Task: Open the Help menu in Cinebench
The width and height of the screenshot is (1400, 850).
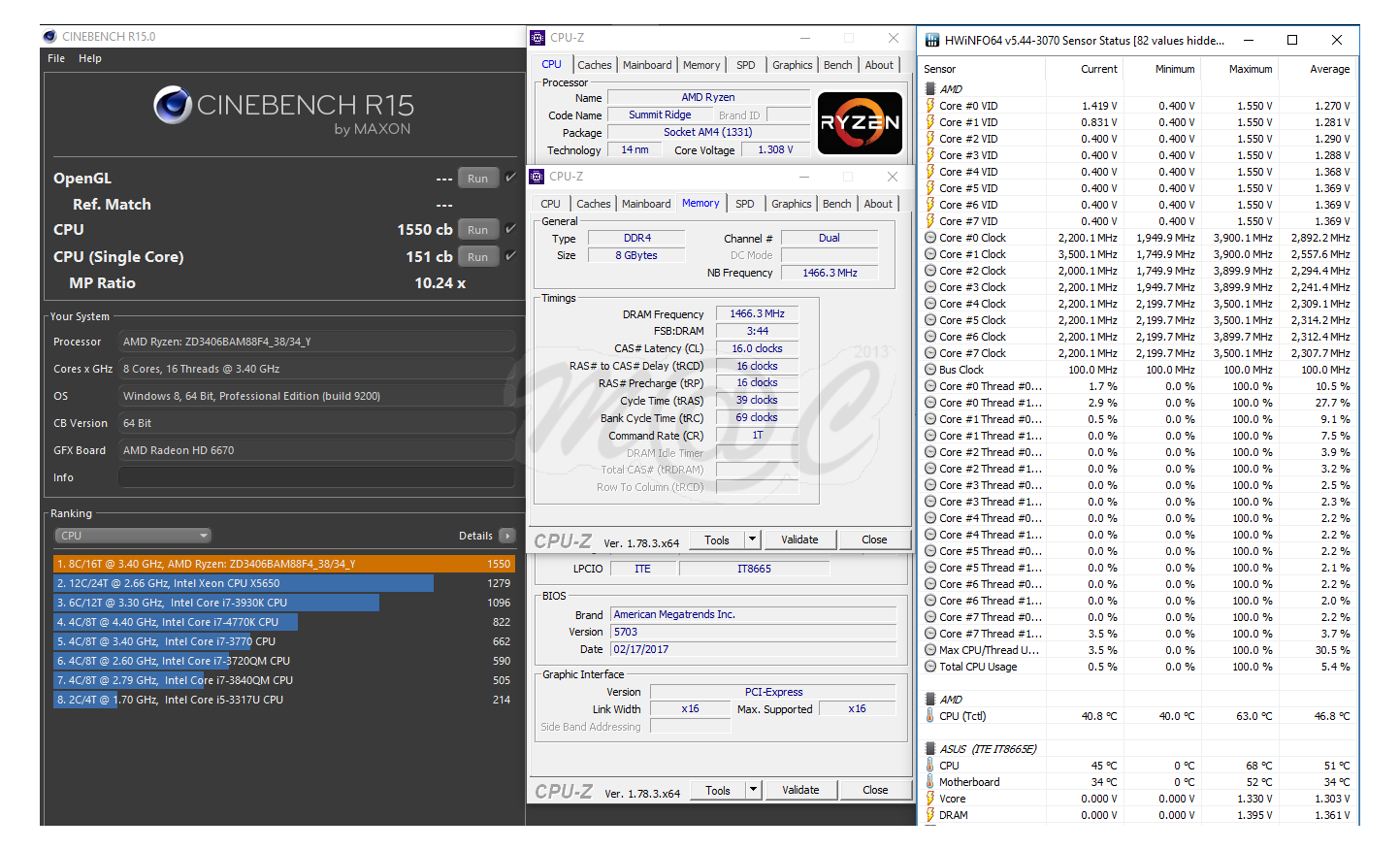Action: pos(90,58)
